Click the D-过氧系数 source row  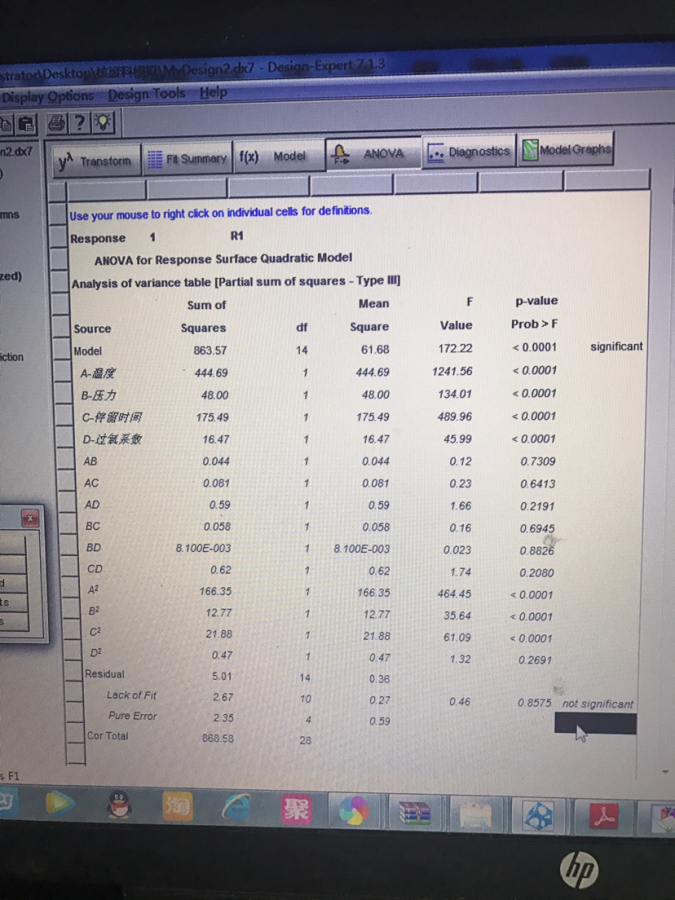coord(111,439)
